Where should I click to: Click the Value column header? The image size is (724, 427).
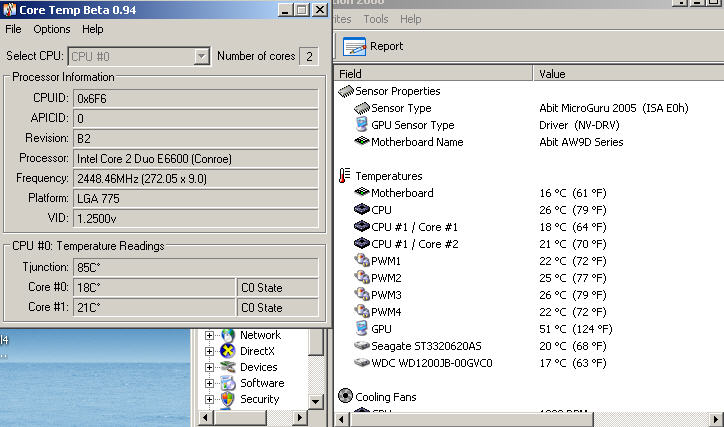(x=628, y=73)
